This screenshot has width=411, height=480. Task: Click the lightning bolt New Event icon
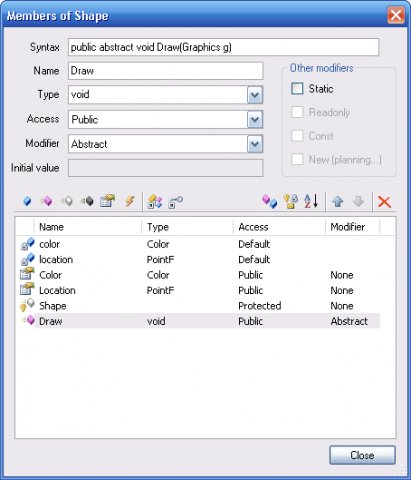[x=130, y=201]
